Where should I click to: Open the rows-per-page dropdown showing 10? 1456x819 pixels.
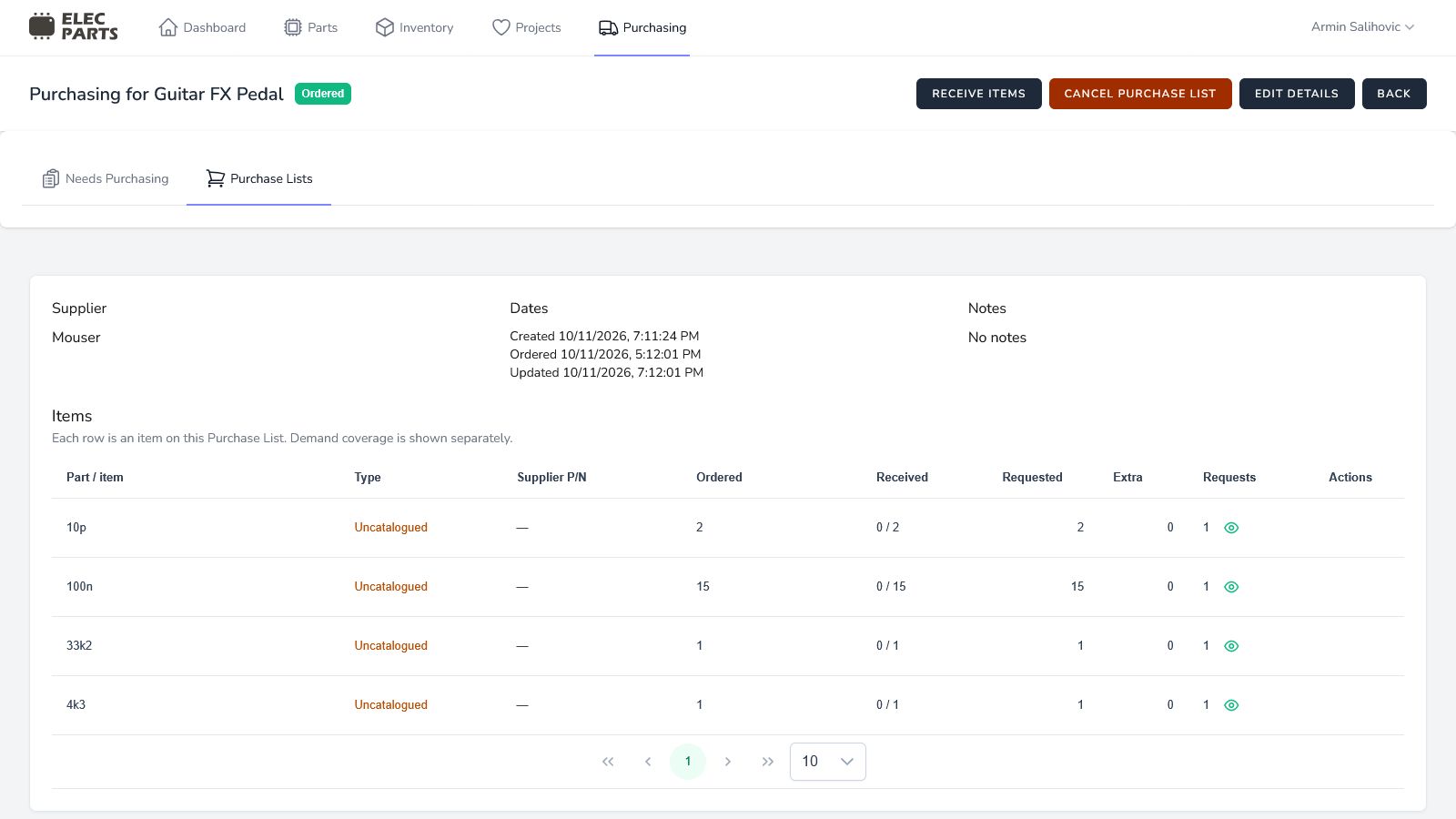tap(828, 762)
